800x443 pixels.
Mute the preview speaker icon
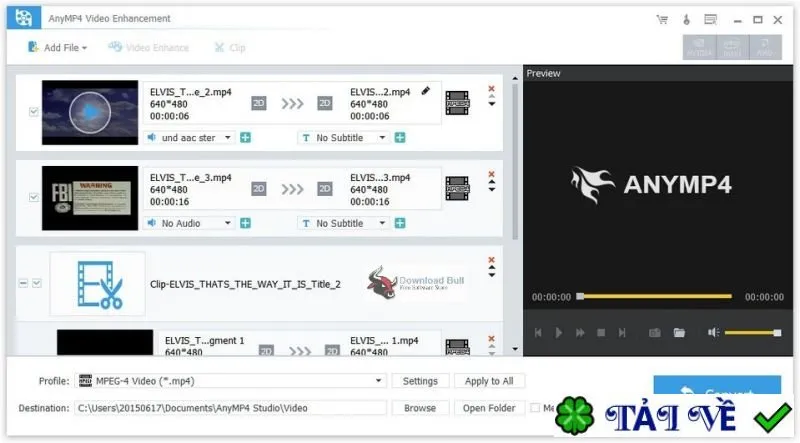point(713,333)
